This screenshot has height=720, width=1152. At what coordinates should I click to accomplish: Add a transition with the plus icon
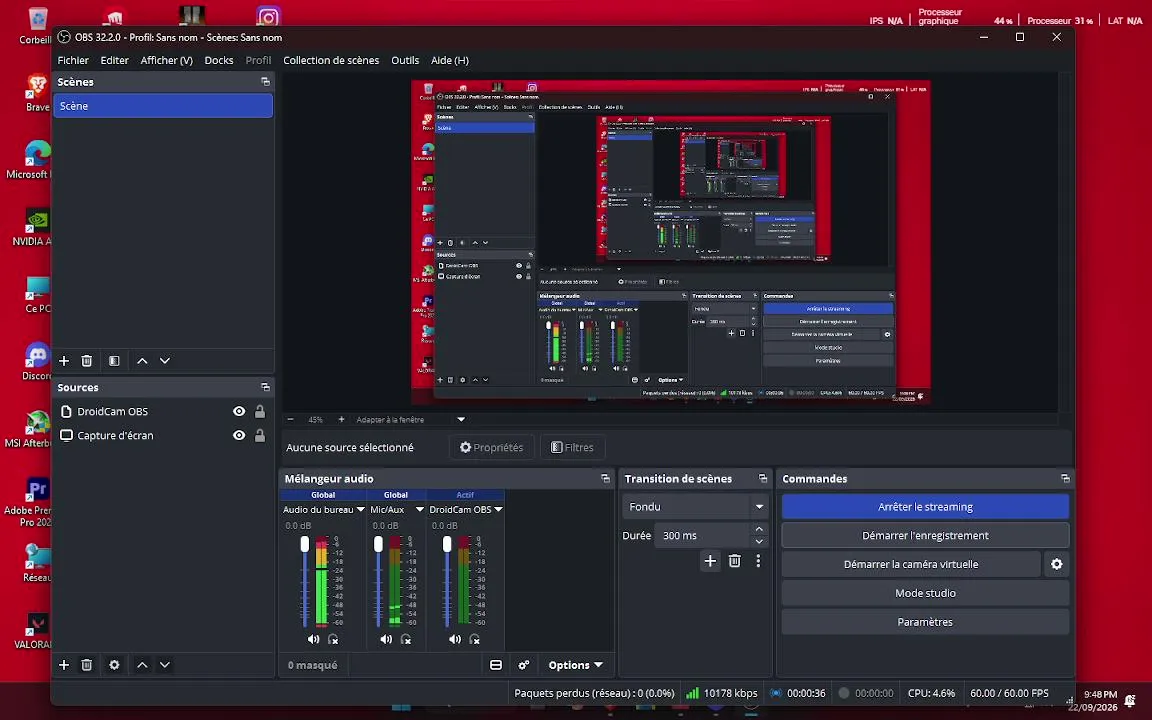pos(710,561)
